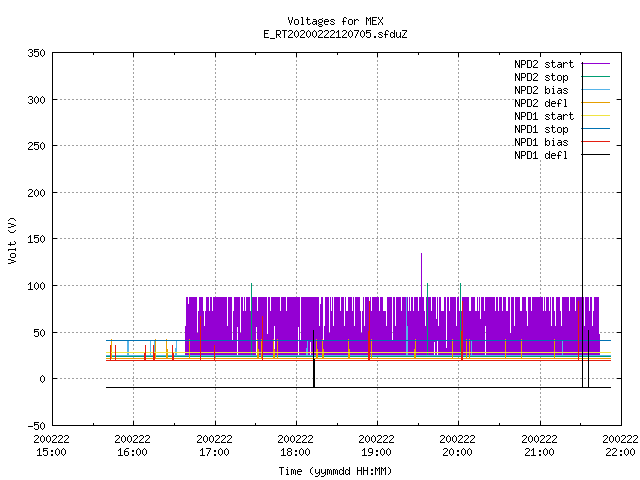
Task: Click the -50 y-axis tick label
Action: tap(36, 426)
